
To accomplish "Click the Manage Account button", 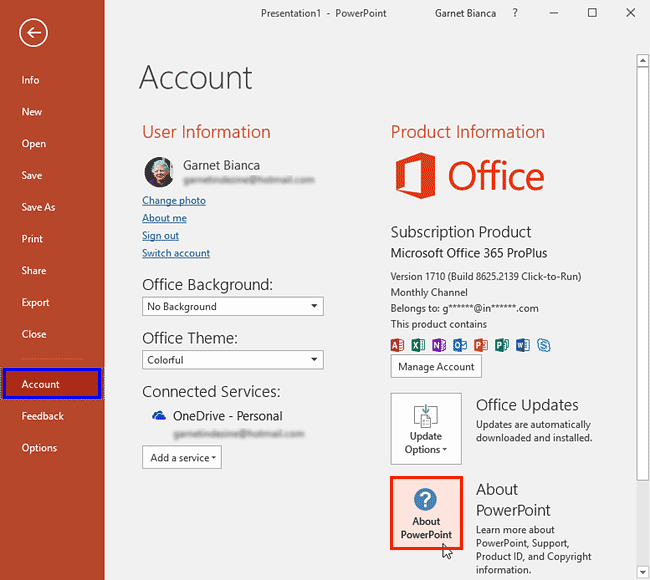I will [436, 366].
